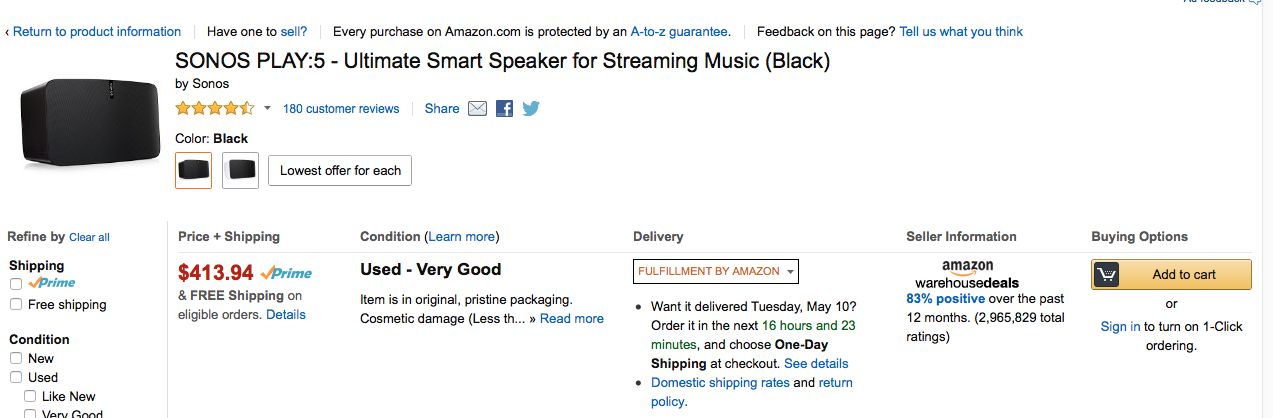The height and width of the screenshot is (418, 1273).
Task: Expand description with Read more link
Action: coord(572,319)
